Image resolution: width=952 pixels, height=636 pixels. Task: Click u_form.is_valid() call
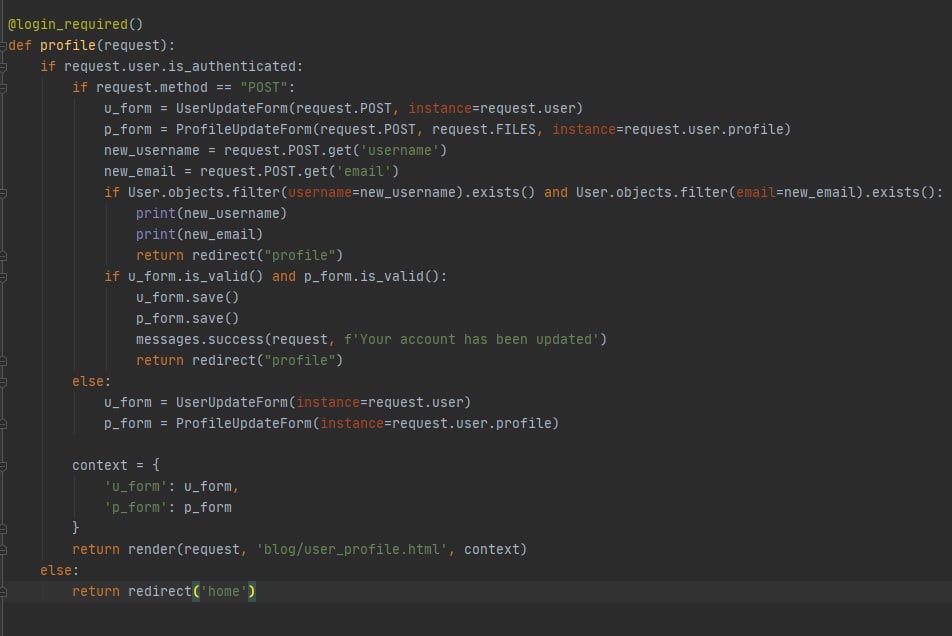[196, 277]
